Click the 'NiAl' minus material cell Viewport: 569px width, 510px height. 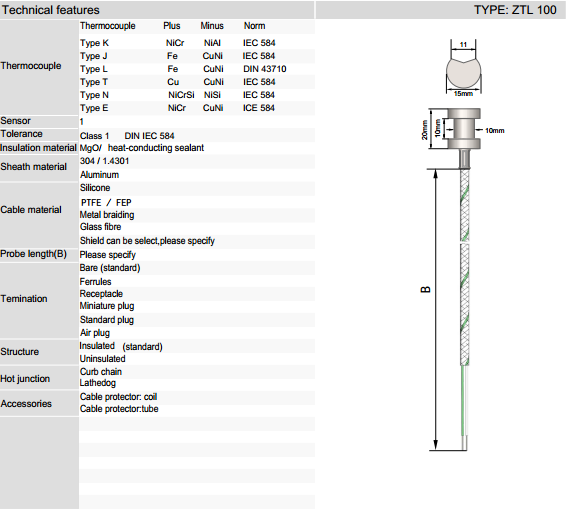pyautogui.click(x=212, y=43)
